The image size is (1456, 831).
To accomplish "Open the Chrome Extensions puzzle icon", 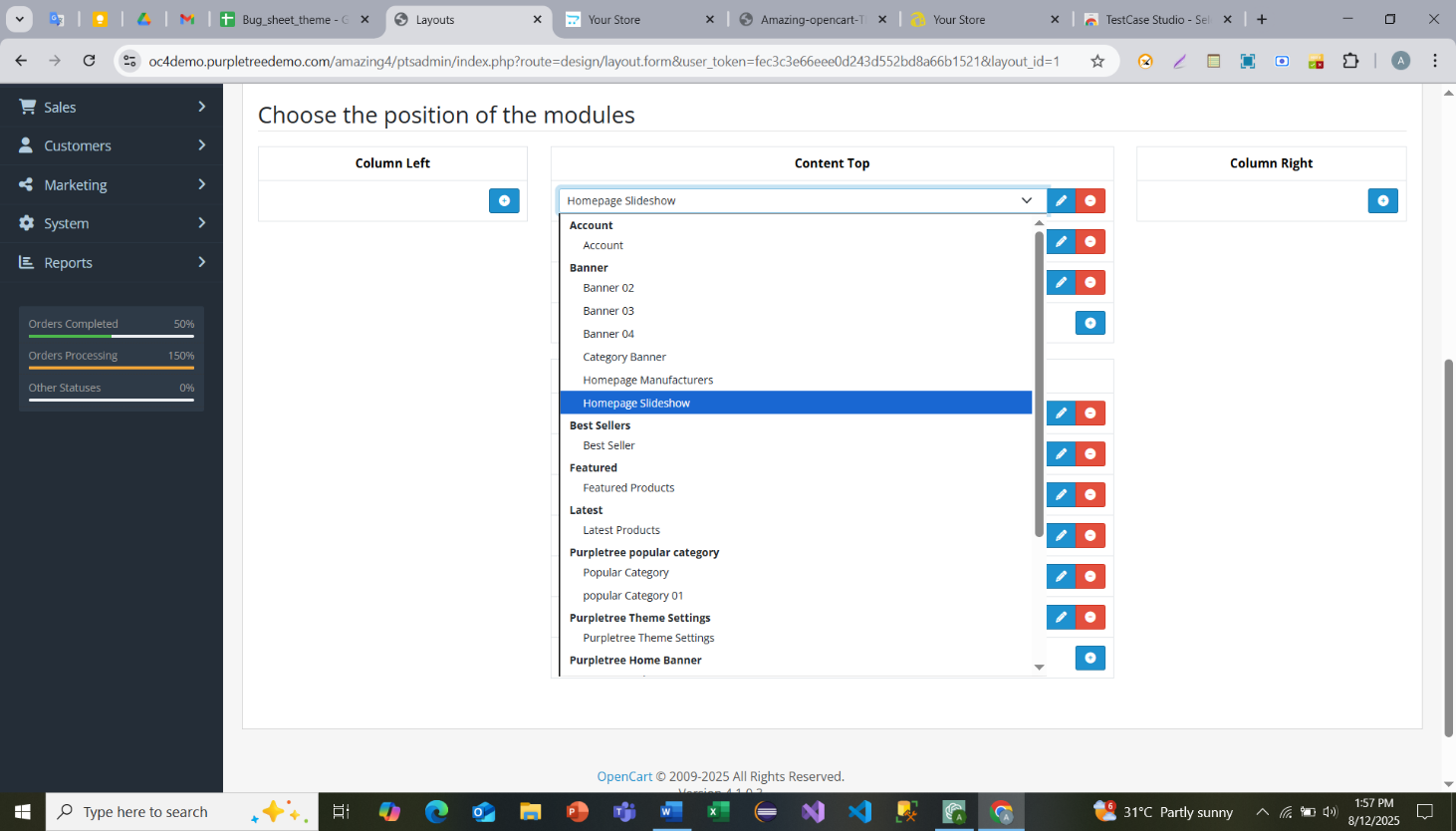I will point(1350,61).
